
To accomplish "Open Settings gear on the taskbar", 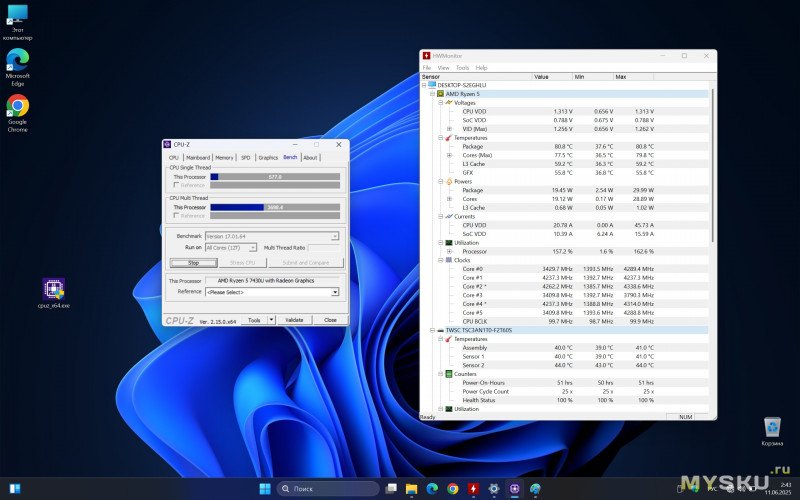I will point(493,489).
